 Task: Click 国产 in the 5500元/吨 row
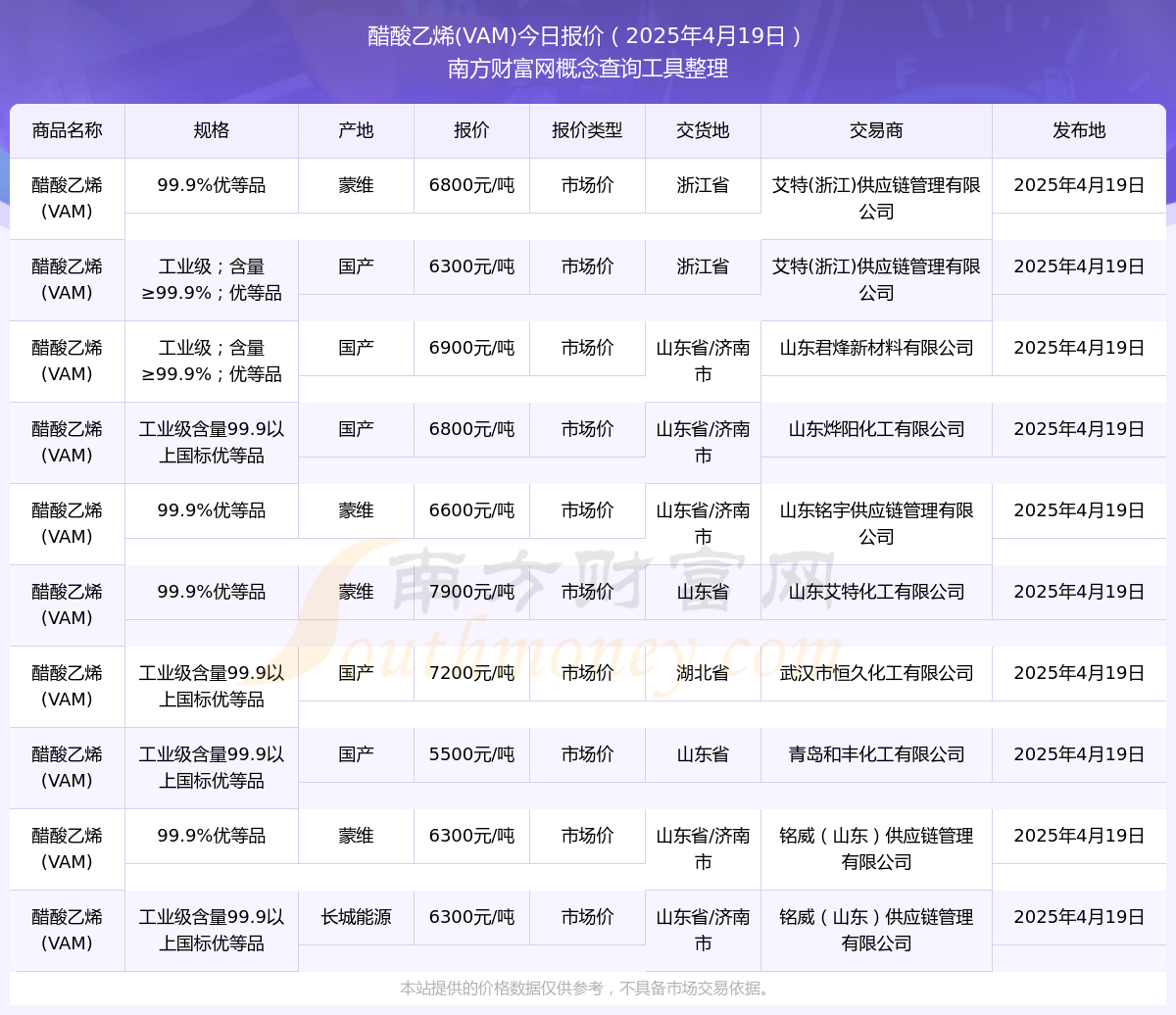tap(356, 754)
